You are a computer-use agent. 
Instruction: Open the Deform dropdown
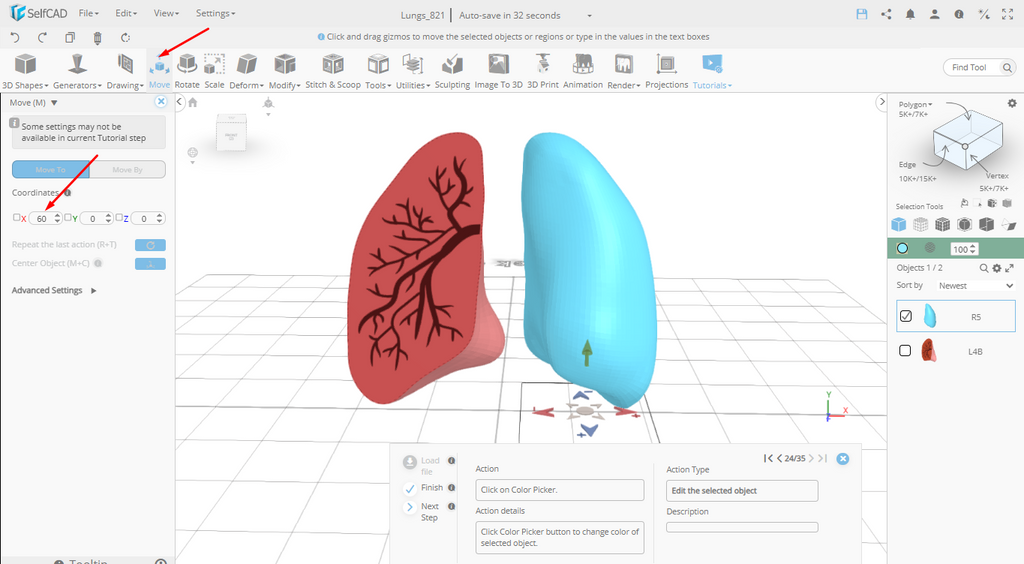tap(246, 72)
